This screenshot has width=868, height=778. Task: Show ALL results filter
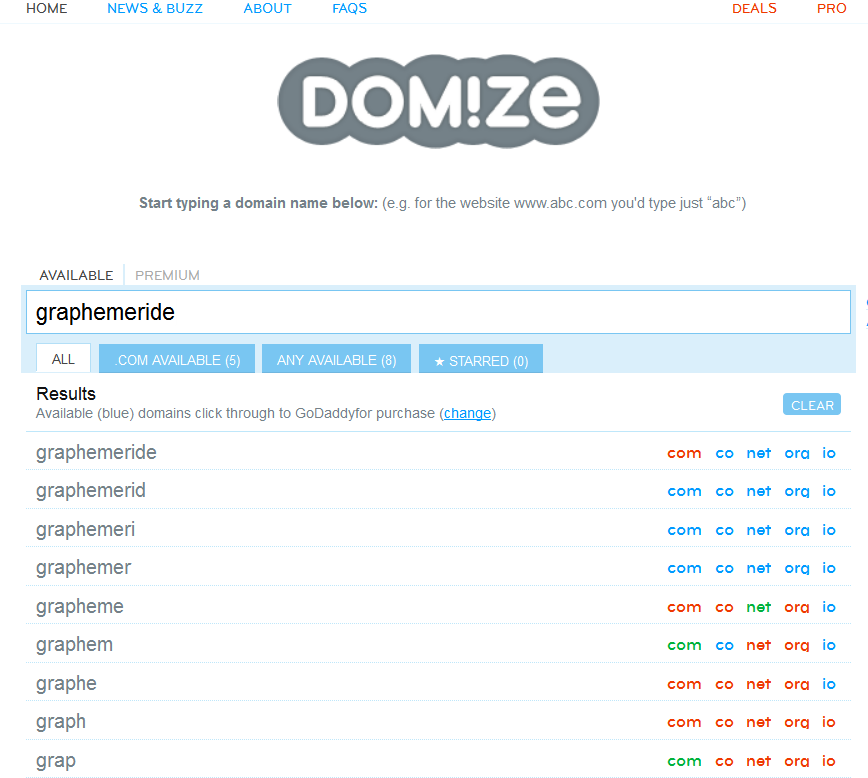(63, 359)
